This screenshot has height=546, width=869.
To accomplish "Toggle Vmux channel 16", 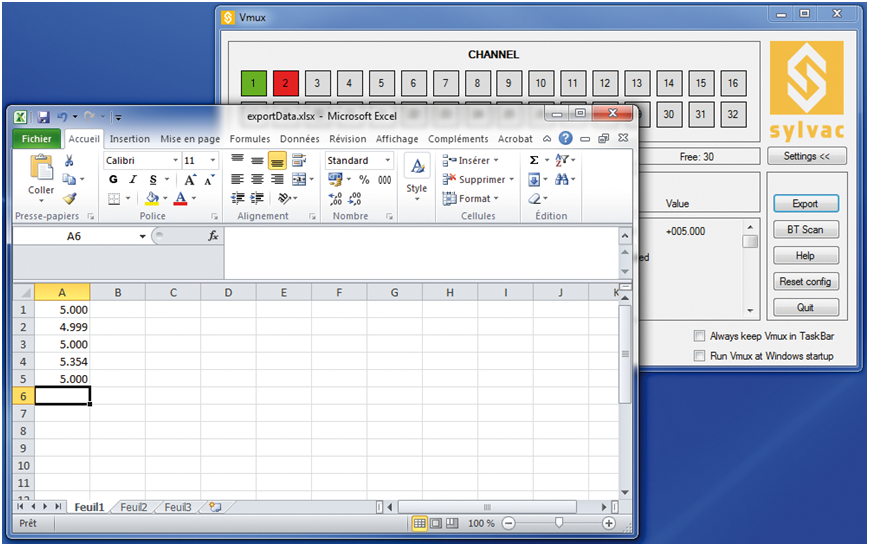I will [x=733, y=83].
